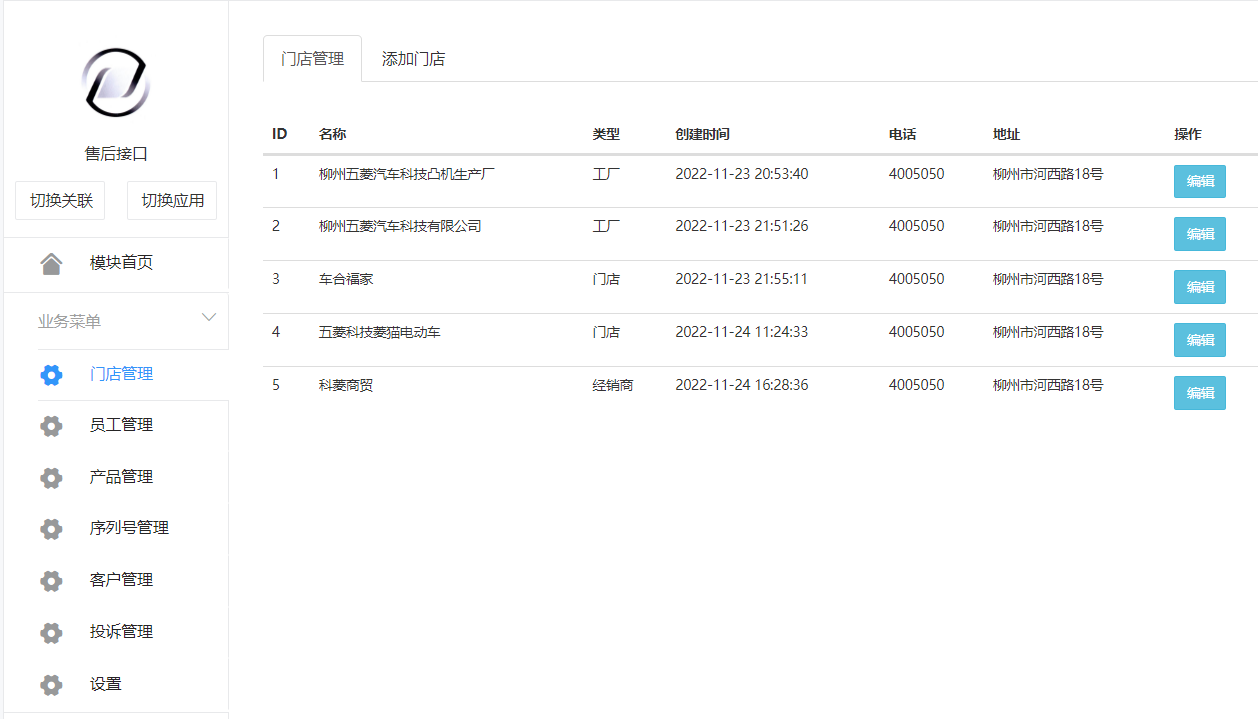Click the ID column header
This screenshot has height=719, width=1258.
[x=280, y=134]
